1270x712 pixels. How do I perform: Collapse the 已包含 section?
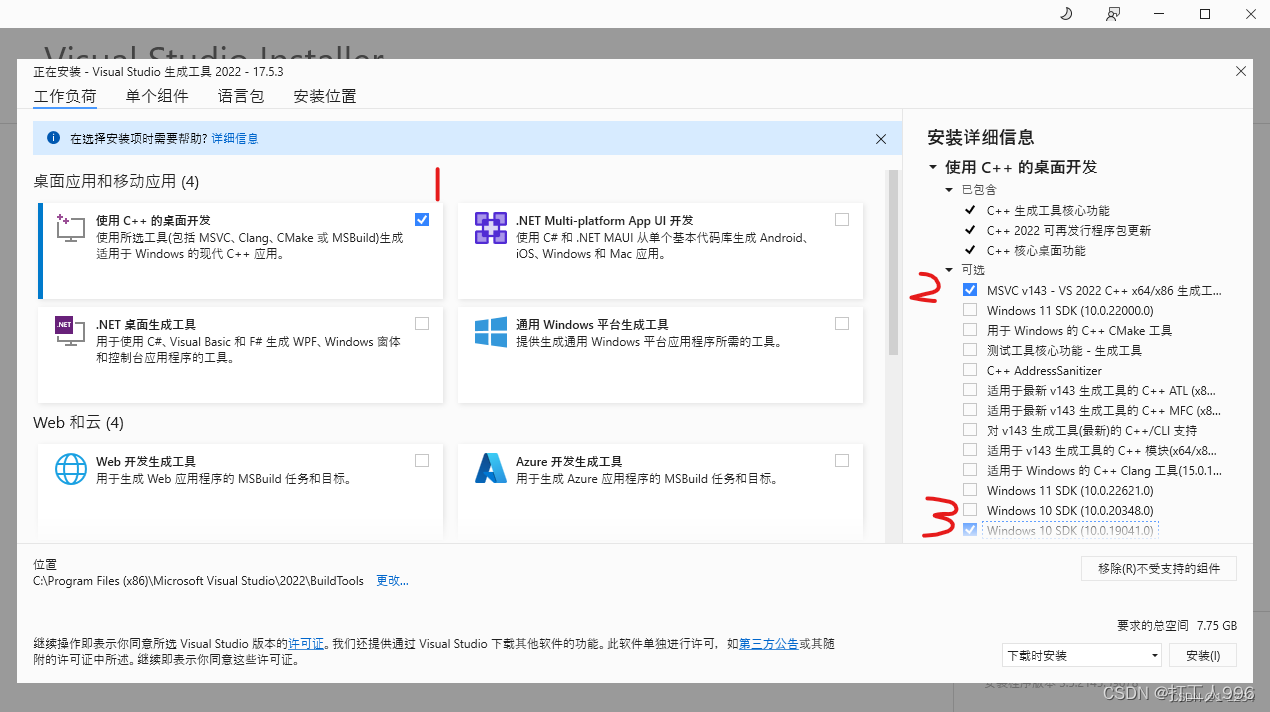[948, 188]
